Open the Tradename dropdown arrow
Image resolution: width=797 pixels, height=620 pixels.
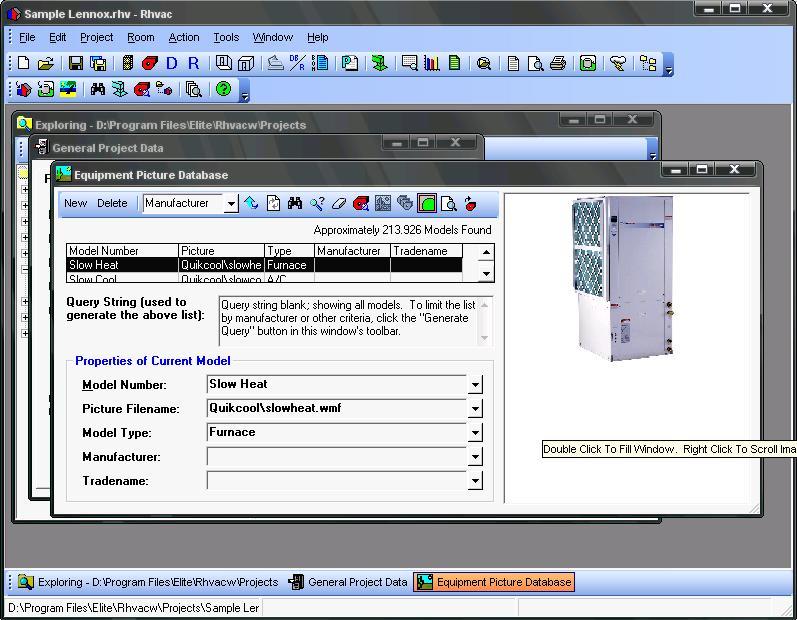[475, 480]
